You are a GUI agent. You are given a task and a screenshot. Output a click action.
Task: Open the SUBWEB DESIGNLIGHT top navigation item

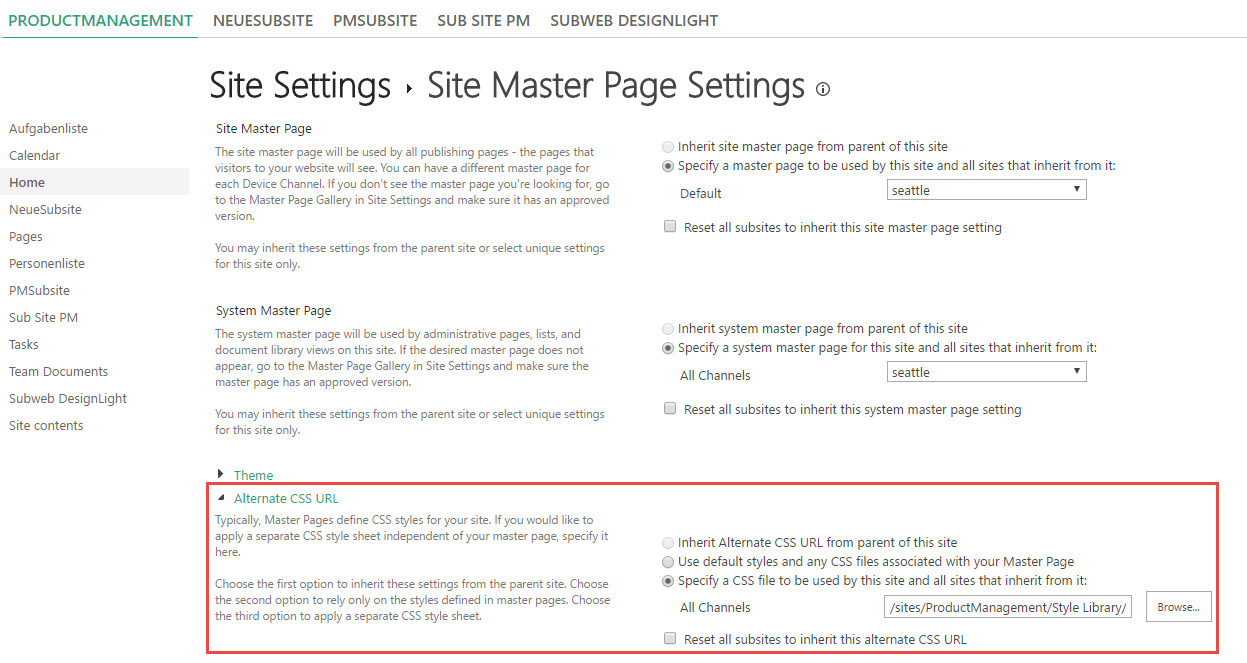634,20
